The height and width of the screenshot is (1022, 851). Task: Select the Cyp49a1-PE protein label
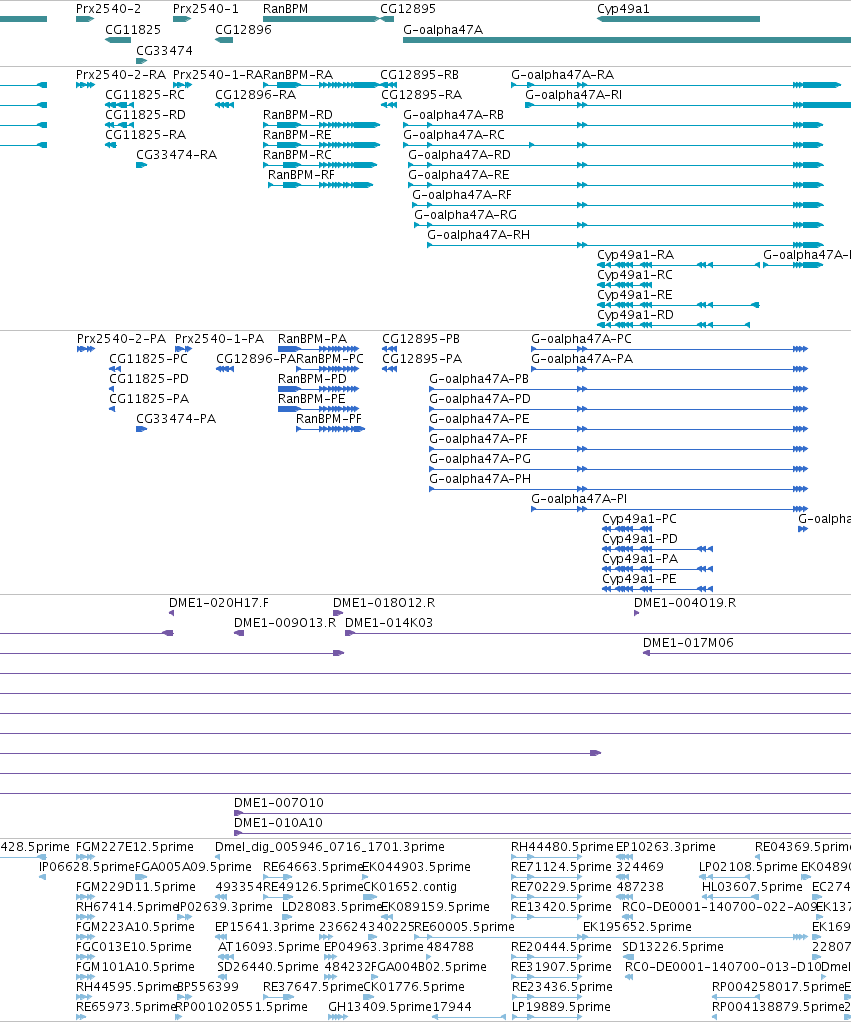[x=639, y=579]
